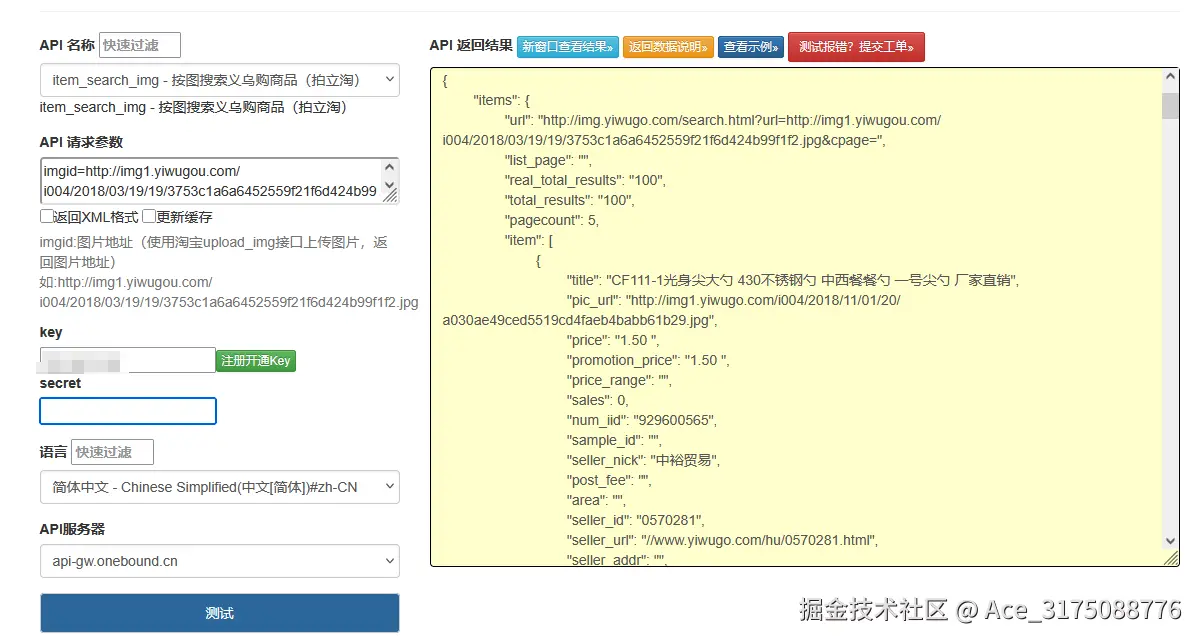Click the 返回数据说明 button

668,47
